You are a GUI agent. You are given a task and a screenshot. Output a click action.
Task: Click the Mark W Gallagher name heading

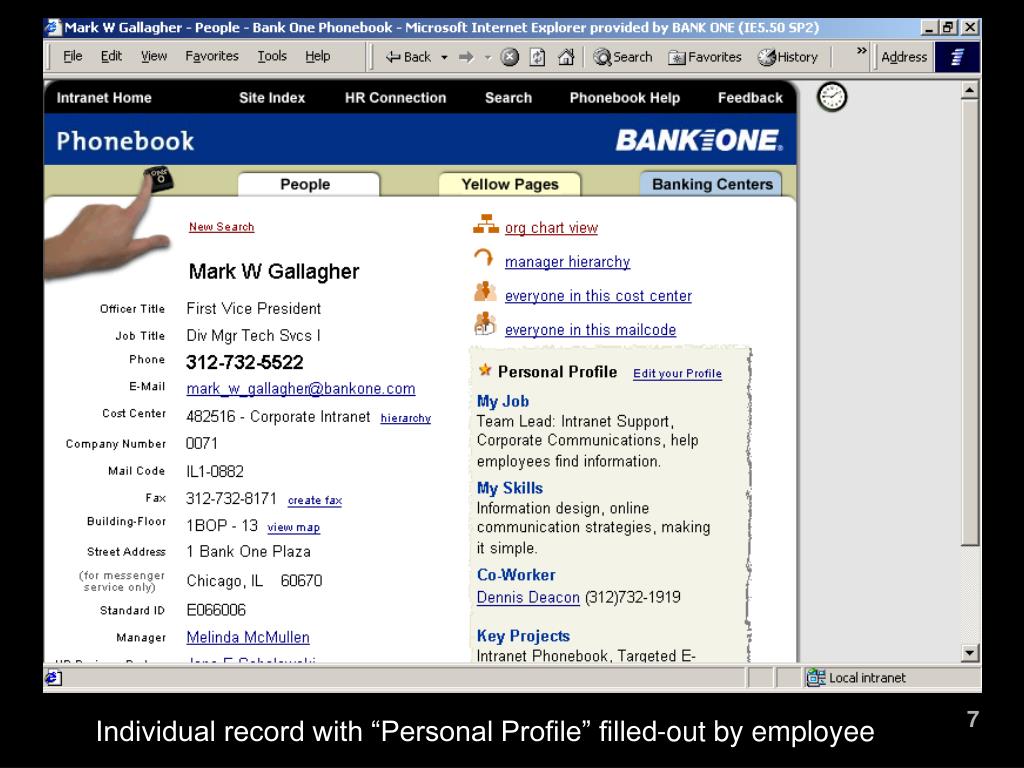tap(274, 271)
